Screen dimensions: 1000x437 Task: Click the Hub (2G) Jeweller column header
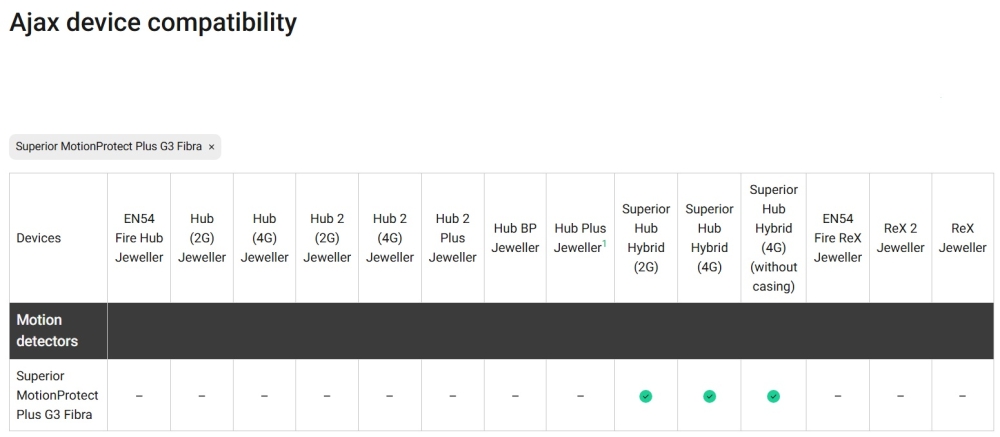click(202, 238)
